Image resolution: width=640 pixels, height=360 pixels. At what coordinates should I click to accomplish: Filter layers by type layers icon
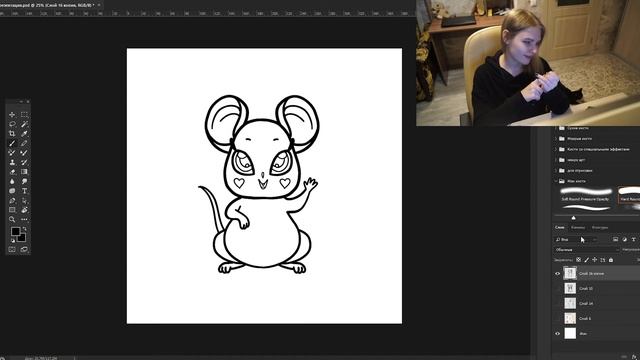633,240
